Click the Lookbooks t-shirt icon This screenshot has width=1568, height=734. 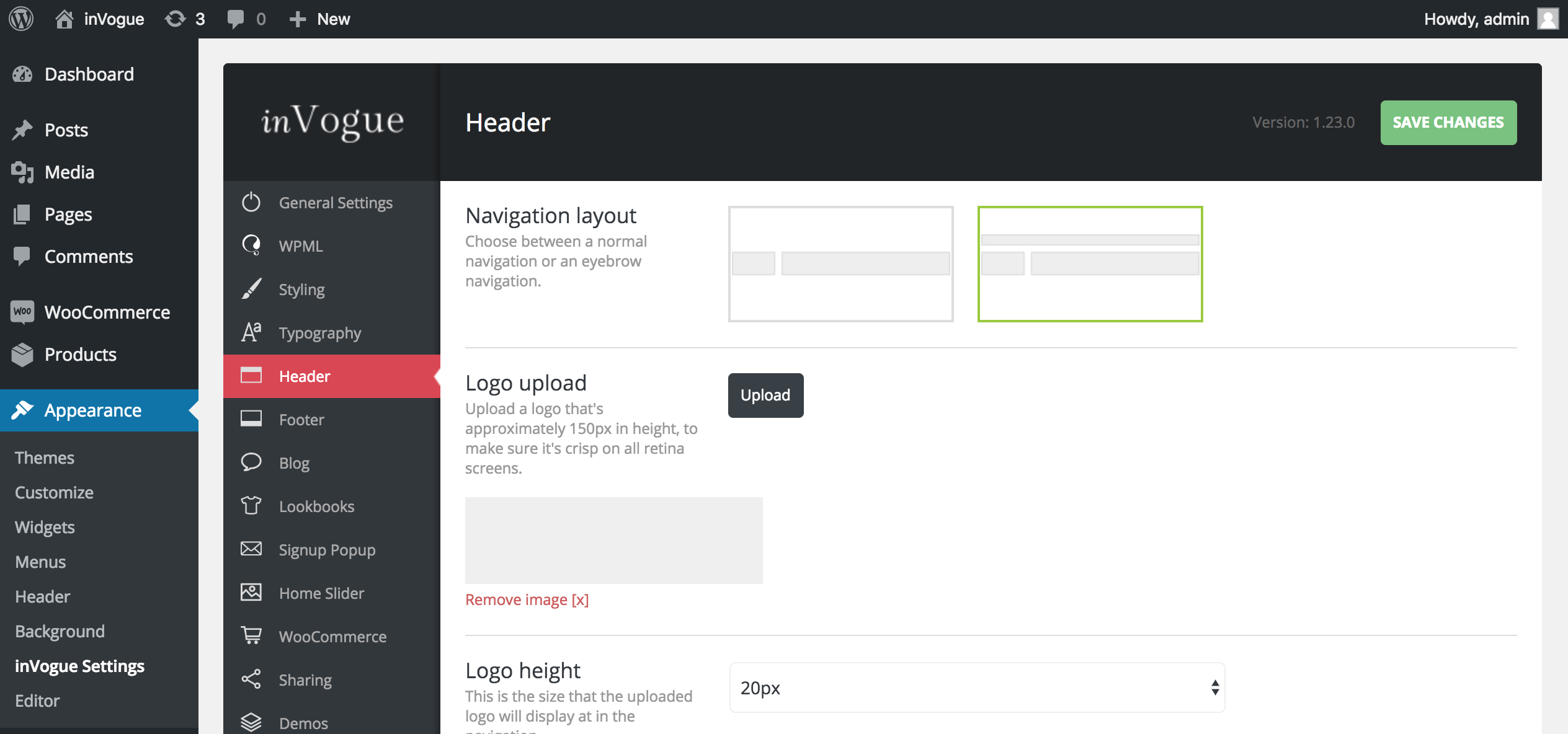[x=251, y=506]
